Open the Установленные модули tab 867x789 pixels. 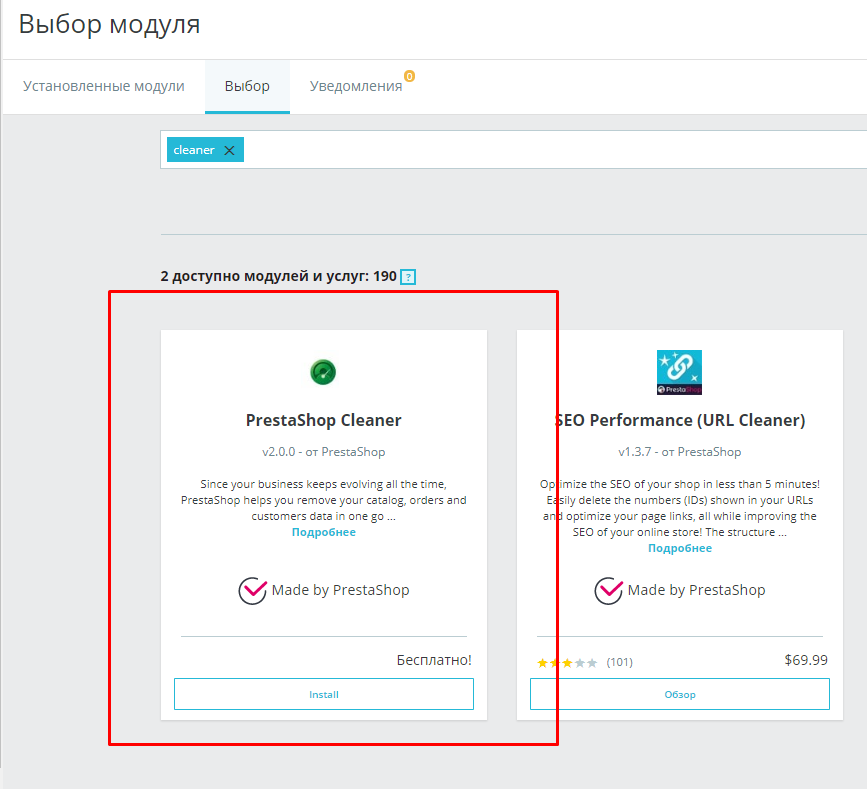[x=103, y=86]
